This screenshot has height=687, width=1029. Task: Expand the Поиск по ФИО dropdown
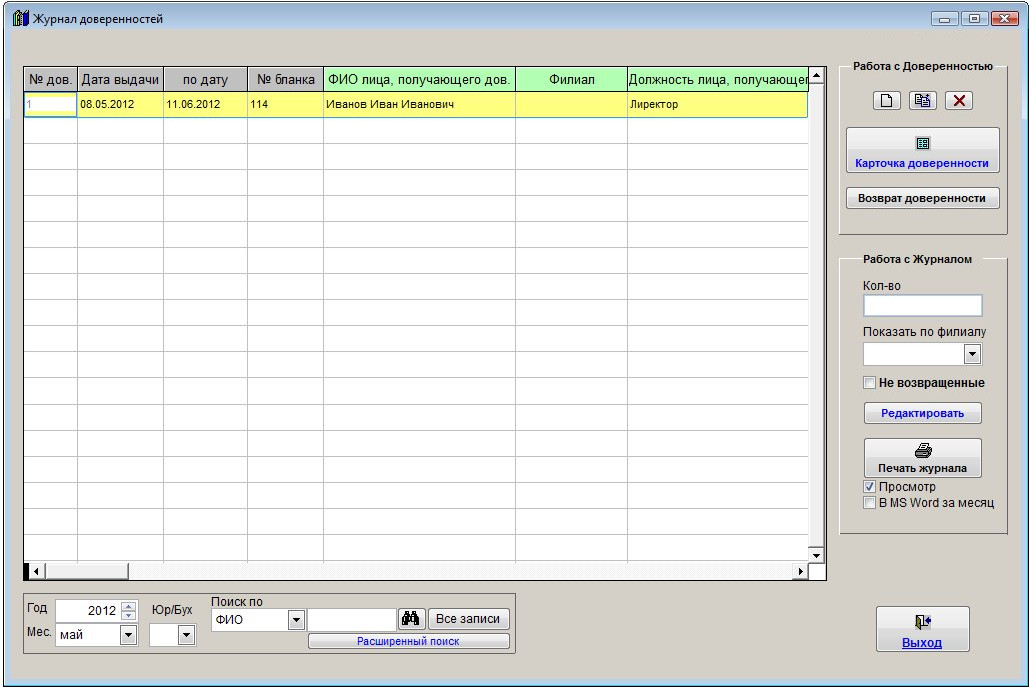(297, 619)
